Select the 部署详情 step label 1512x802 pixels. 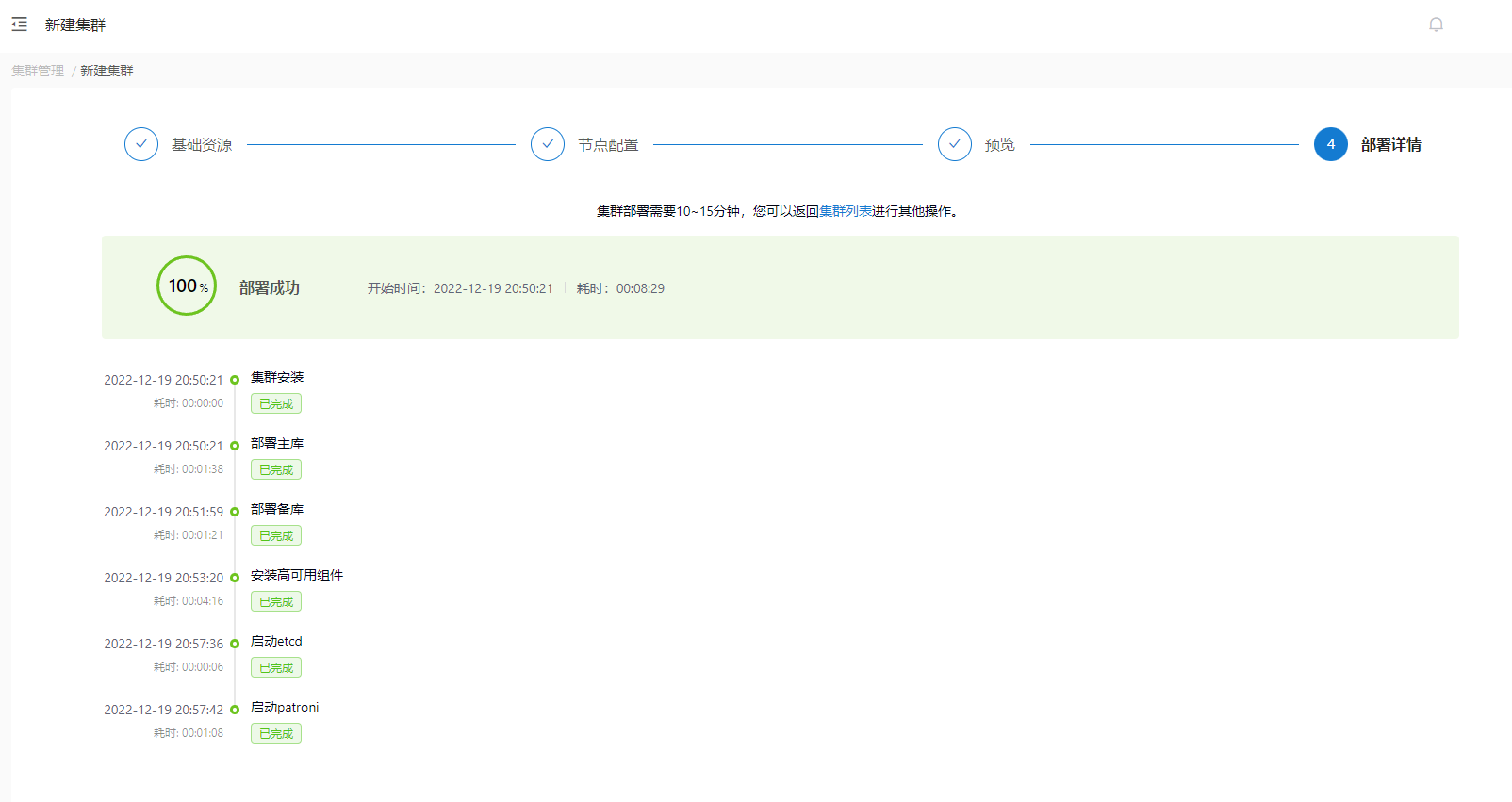1391,144
